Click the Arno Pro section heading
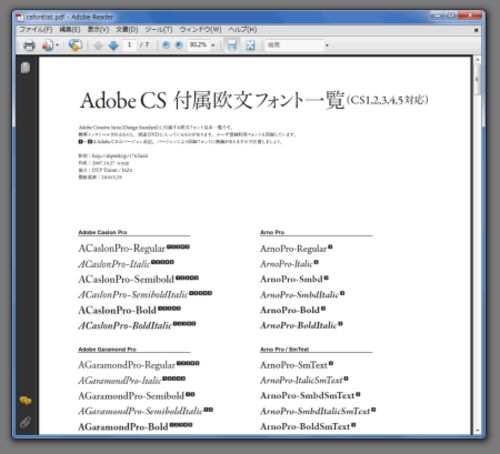Viewport: 500px width, 454px height. tap(272, 232)
